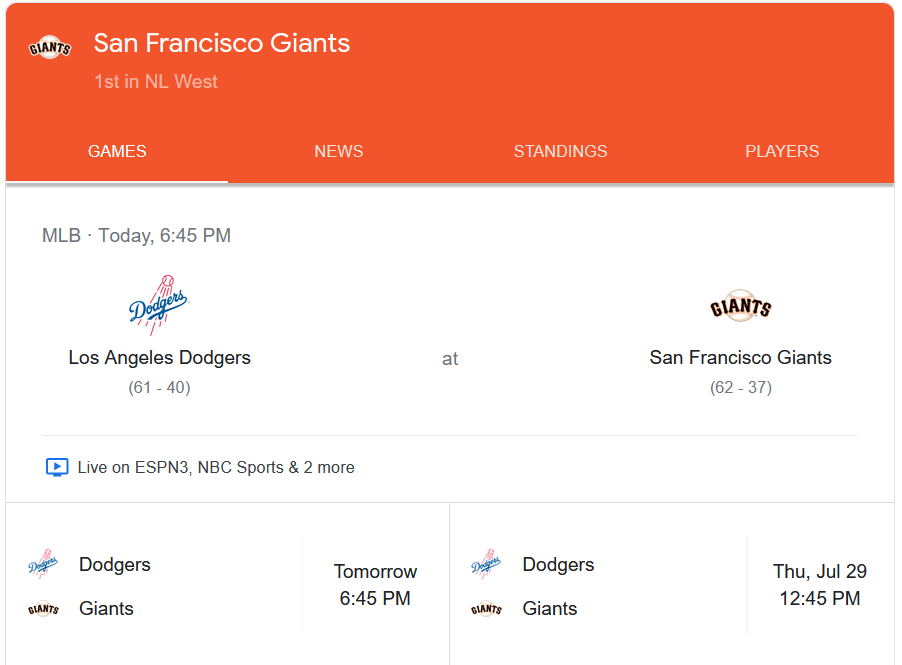Switch to the GAMES tab
The image size is (902, 665).
(117, 152)
